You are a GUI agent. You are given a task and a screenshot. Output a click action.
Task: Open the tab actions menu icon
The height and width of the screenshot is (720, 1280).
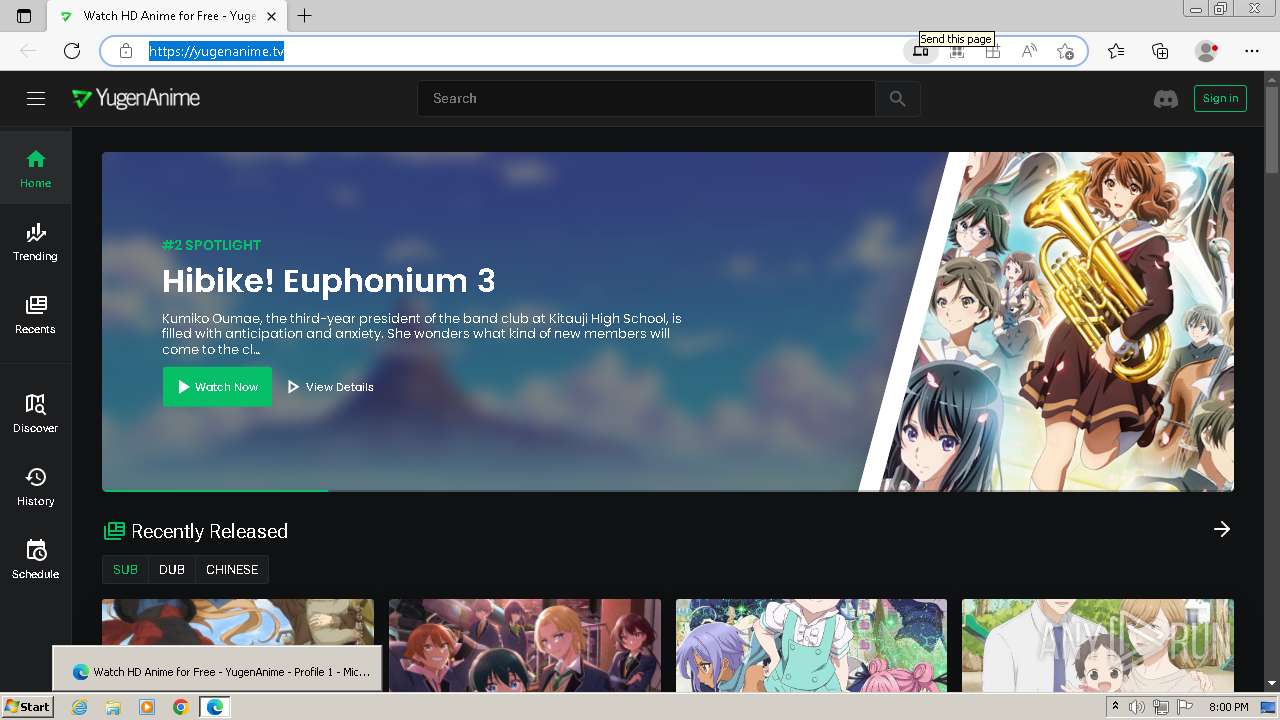tap(24, 16)
